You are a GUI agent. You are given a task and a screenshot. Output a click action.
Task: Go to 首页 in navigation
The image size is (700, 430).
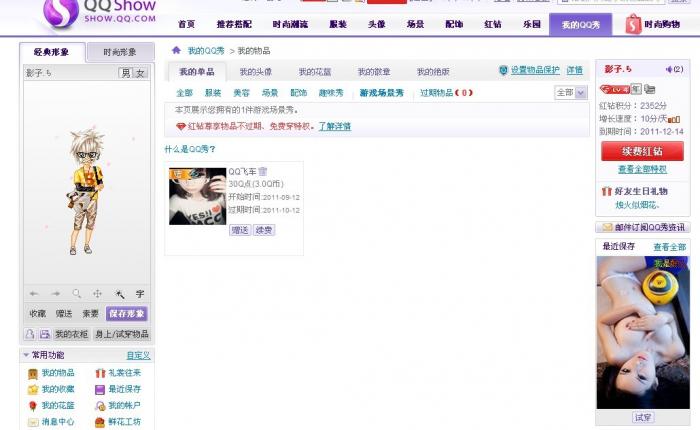click(186, 24)
